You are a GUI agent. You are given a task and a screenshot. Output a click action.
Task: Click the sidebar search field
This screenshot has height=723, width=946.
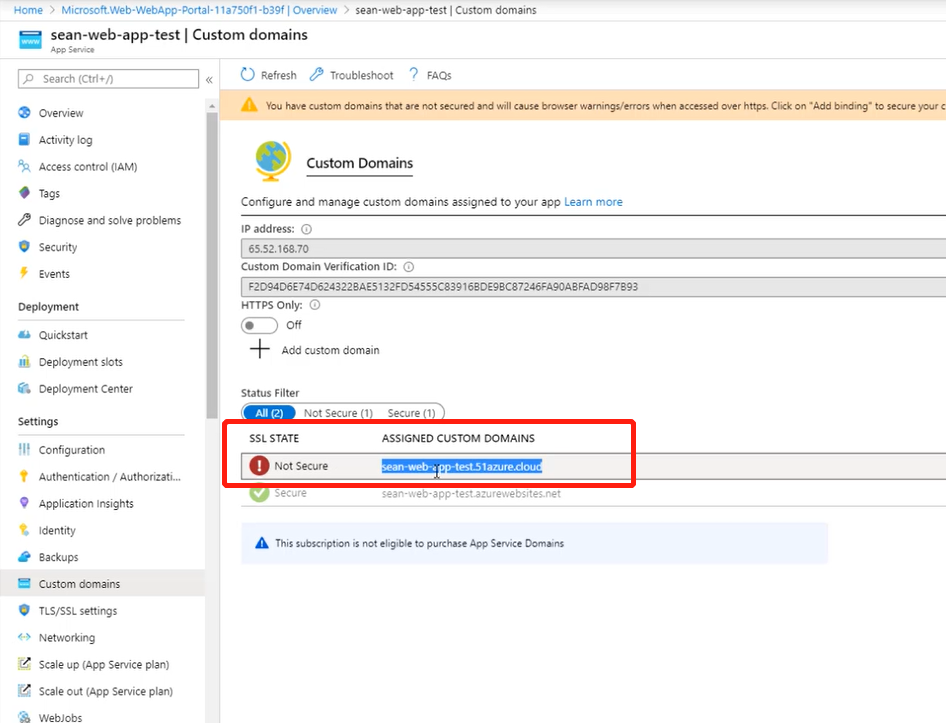point(109,79)
